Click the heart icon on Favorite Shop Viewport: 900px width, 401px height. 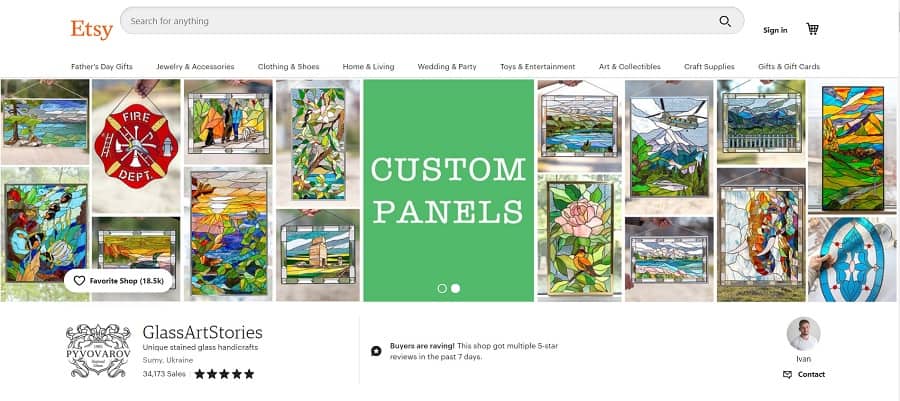pos(79,281)
